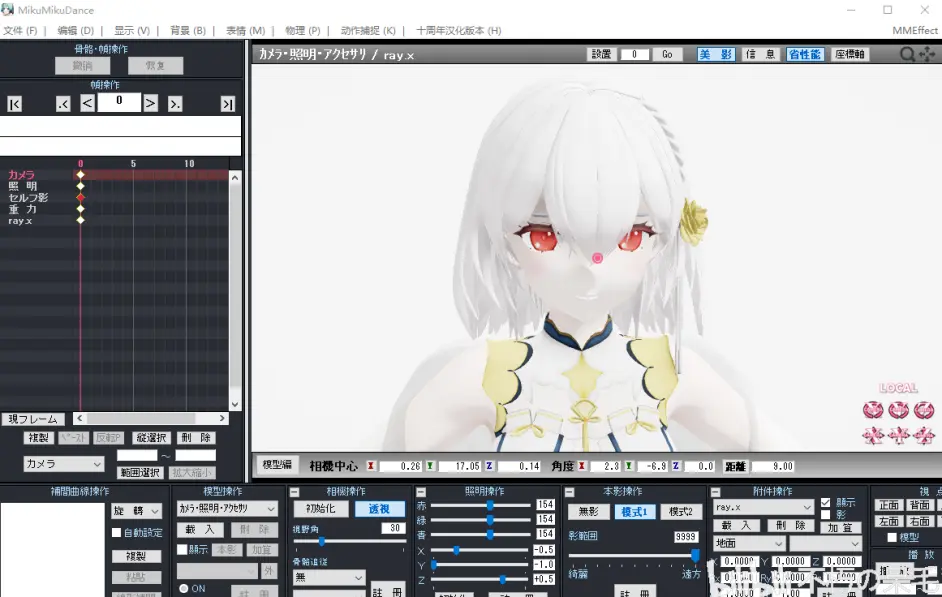
Task: Collapse the 附件操作 panel with minus button
Action: [716, 492]
